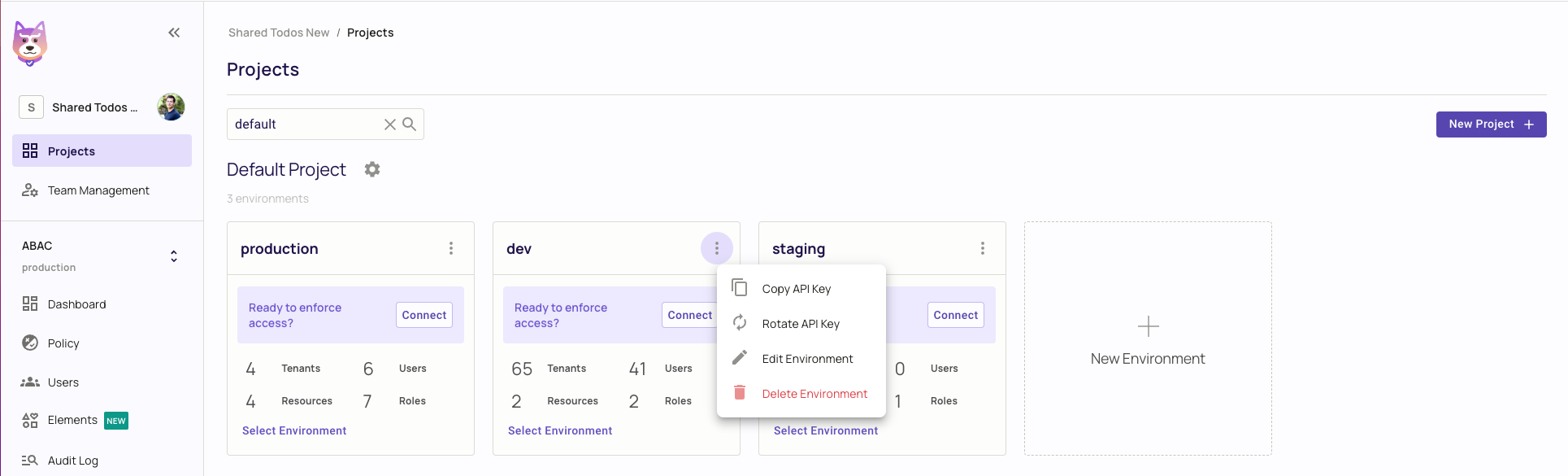This screenshot has height=476, width=1568.
Task: Click the Permit dog logo
Action: coord(30,44)
